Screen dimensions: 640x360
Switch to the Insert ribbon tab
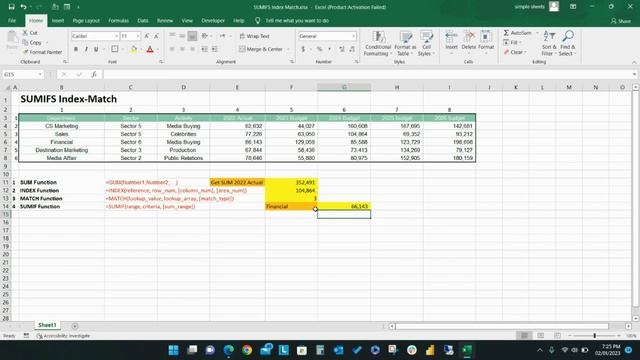pyautogui.click(x=58, y=20)
